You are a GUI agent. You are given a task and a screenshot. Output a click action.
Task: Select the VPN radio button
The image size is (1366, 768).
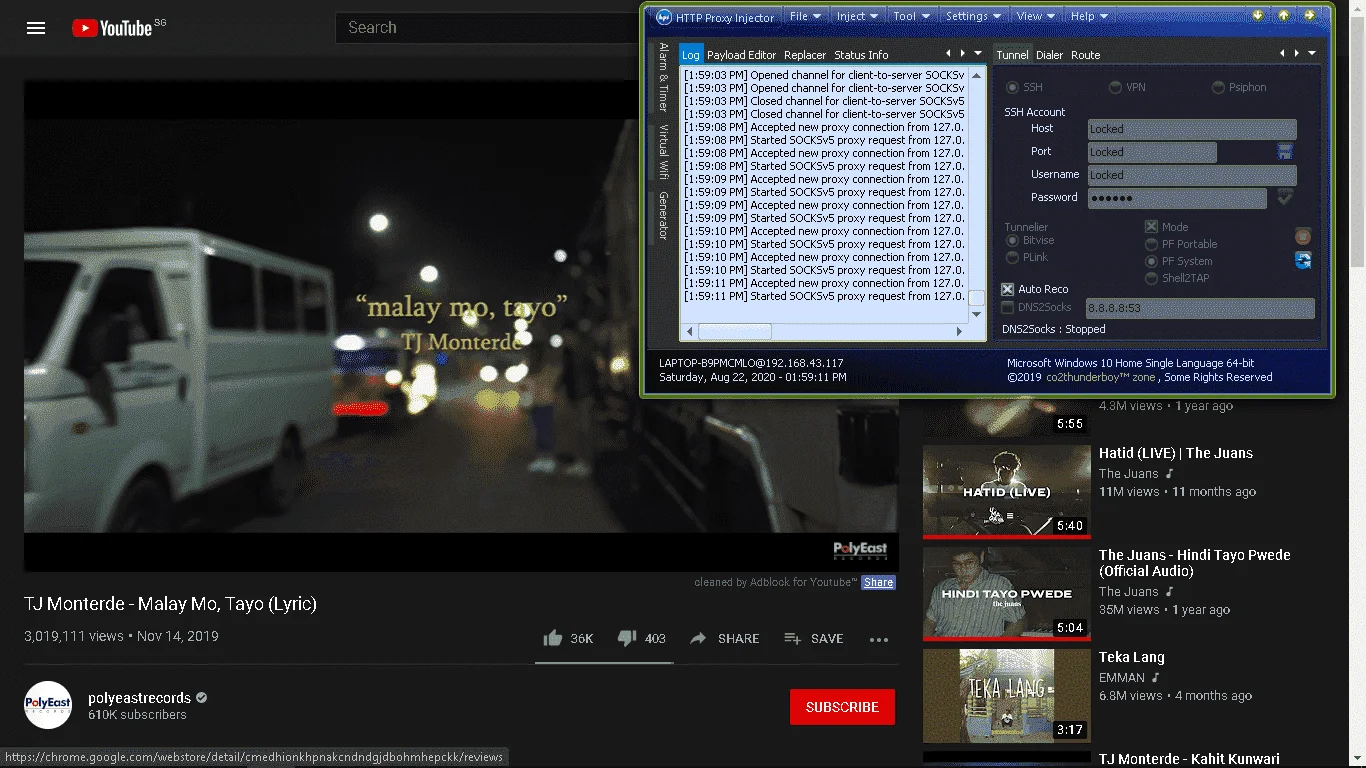point(1115,88)
